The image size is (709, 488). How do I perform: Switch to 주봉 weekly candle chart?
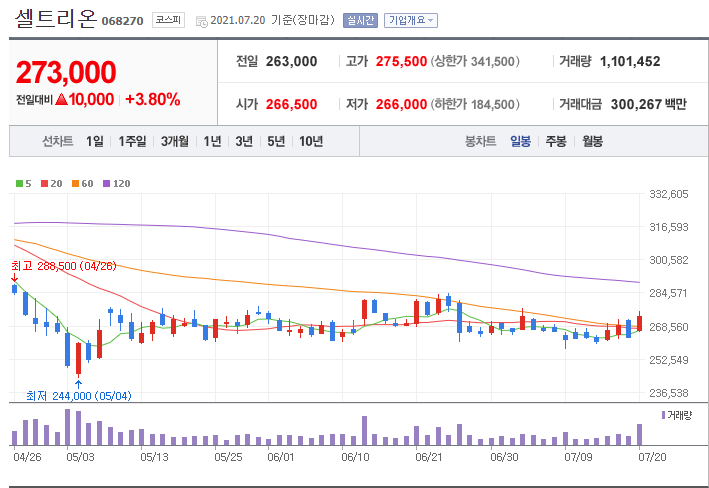coord(556,142)
